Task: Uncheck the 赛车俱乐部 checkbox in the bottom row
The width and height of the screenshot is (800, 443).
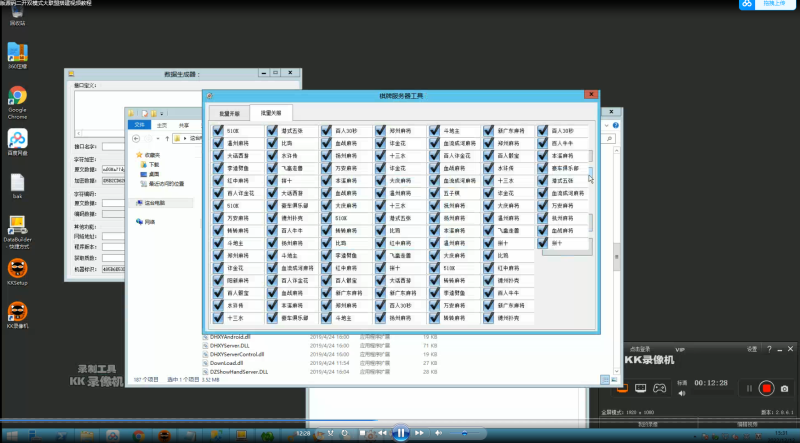Action: click(x=272, y=317)
